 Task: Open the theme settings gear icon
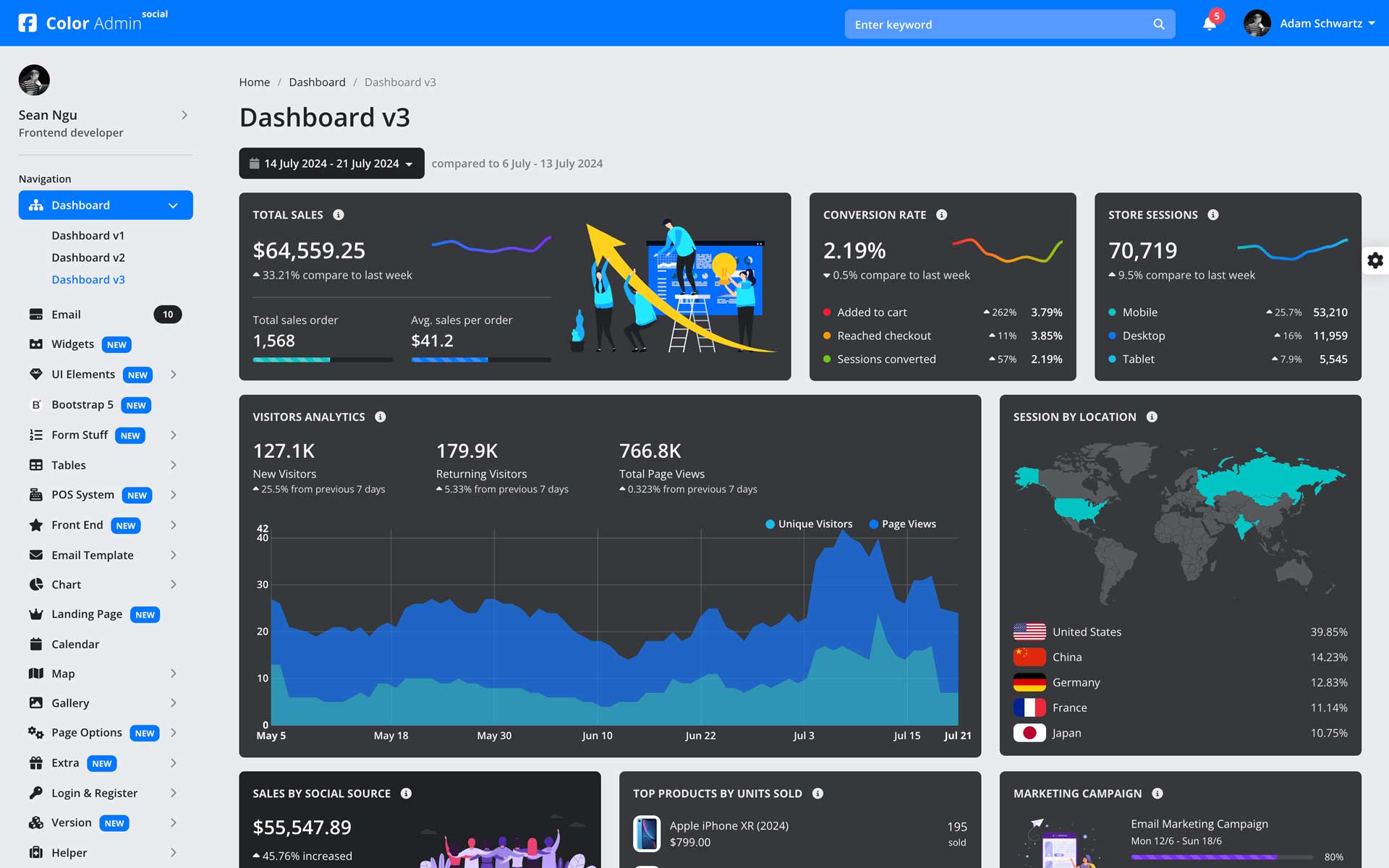coord(1375,260)
